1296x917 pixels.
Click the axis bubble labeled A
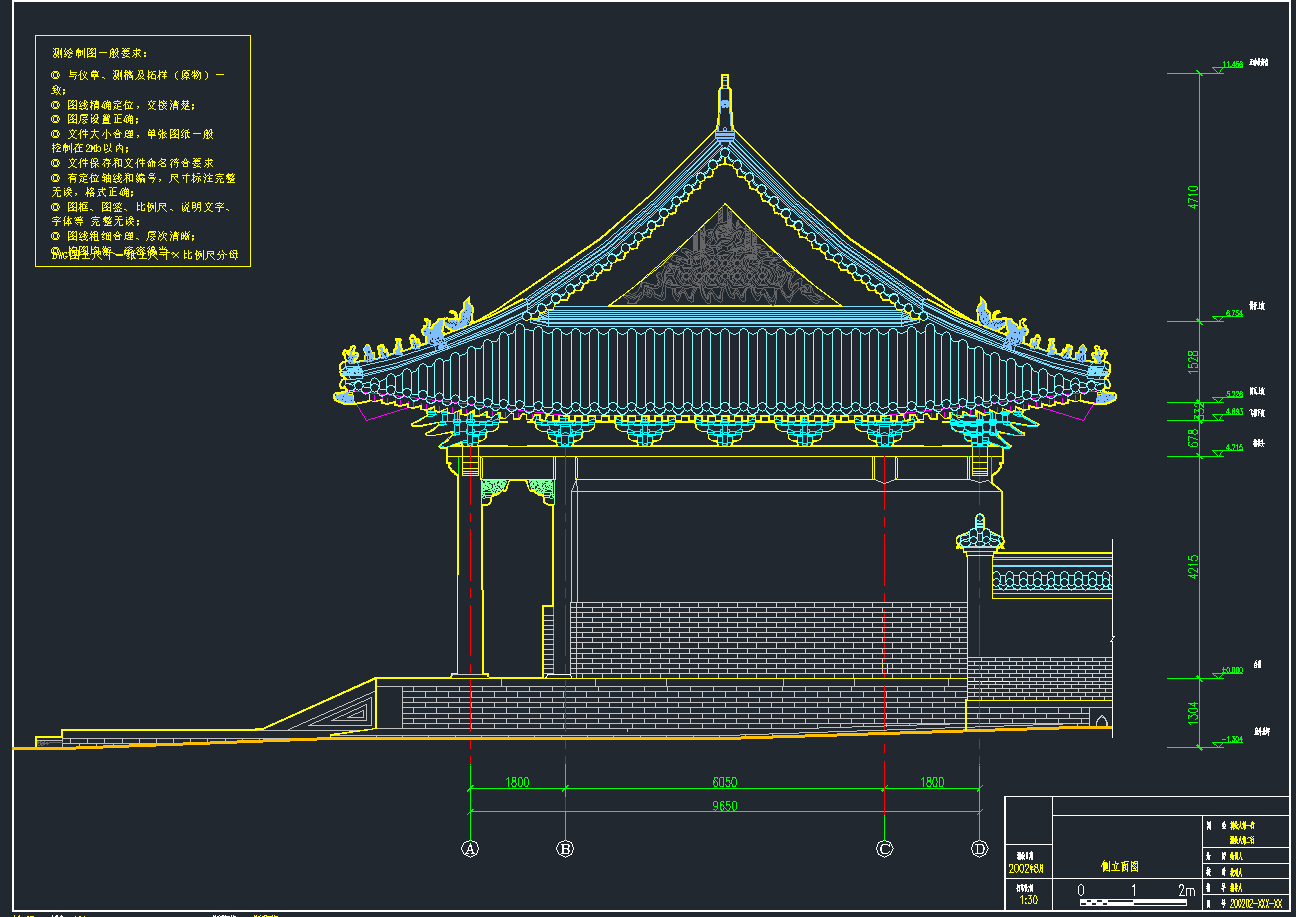[x=470, y=849]
